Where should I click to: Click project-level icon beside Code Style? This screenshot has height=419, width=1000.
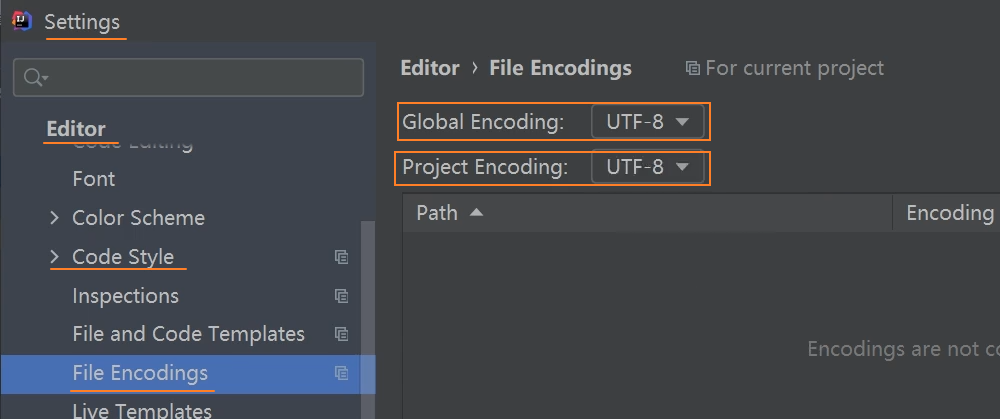342,257
